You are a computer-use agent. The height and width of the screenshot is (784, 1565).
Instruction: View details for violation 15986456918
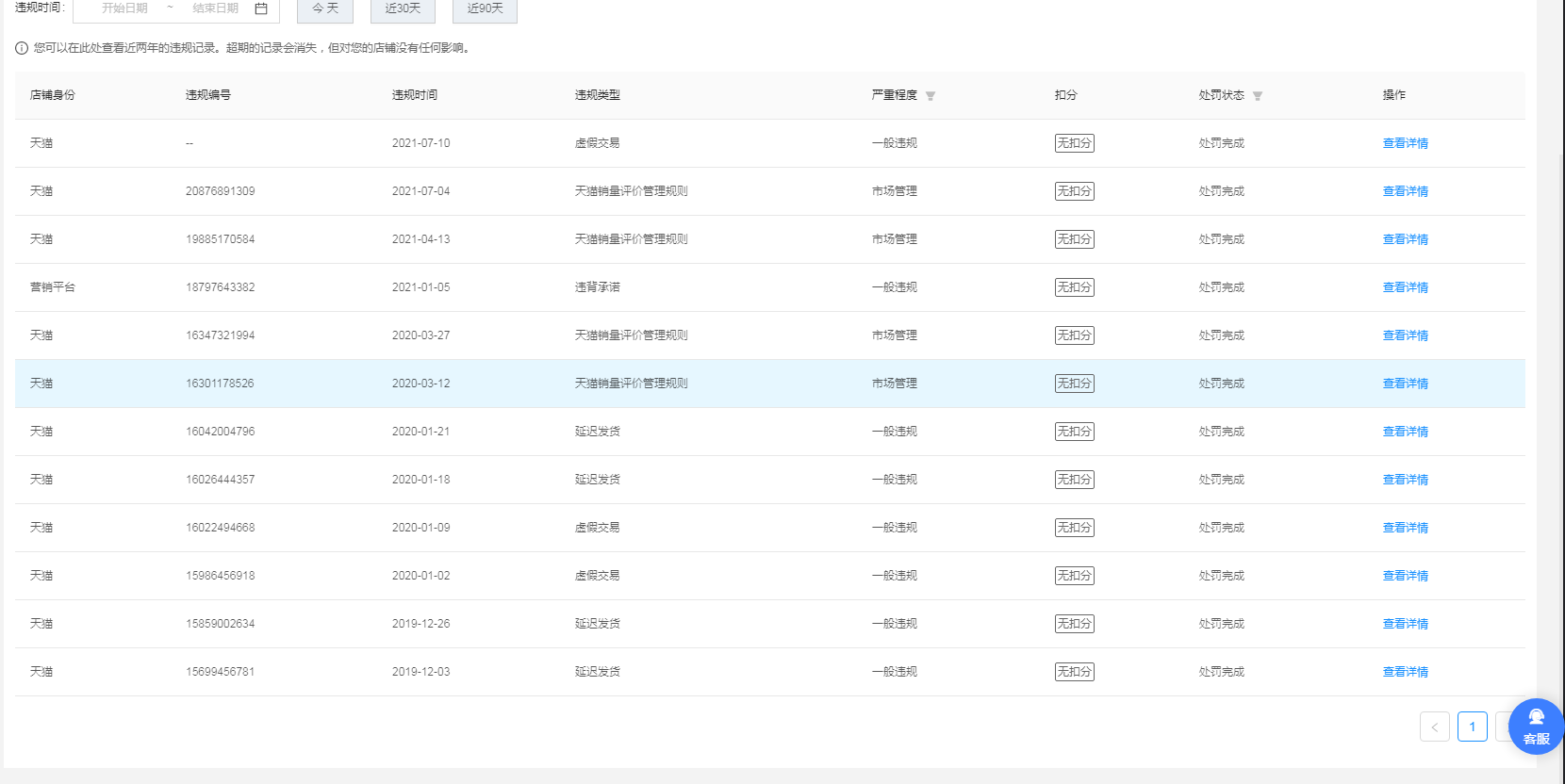tap(1405, 576)
